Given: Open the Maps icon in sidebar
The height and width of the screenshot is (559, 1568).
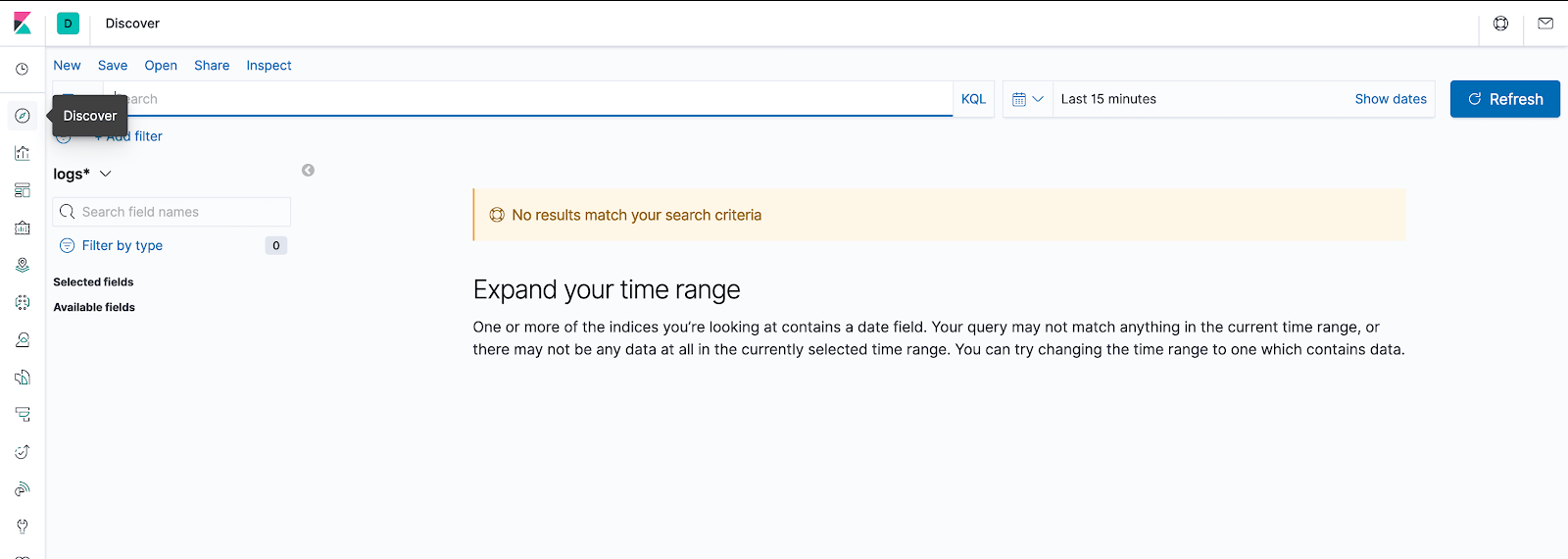Looking at the screenshot, I should (23, 265).
